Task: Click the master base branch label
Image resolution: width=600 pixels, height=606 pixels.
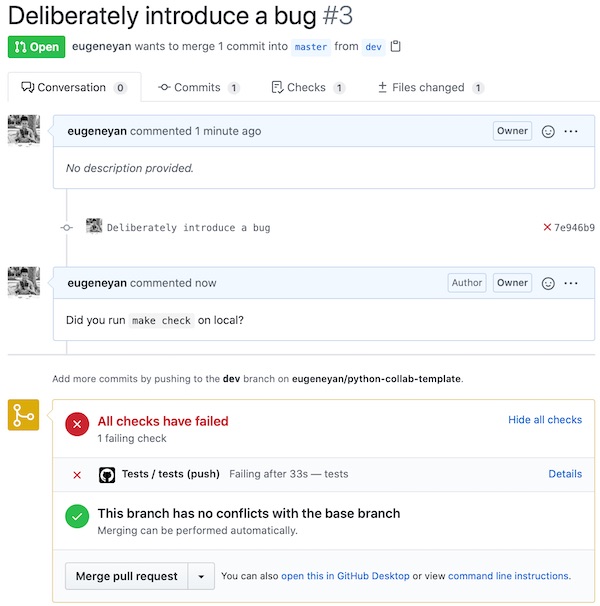Action: point(311,47)
